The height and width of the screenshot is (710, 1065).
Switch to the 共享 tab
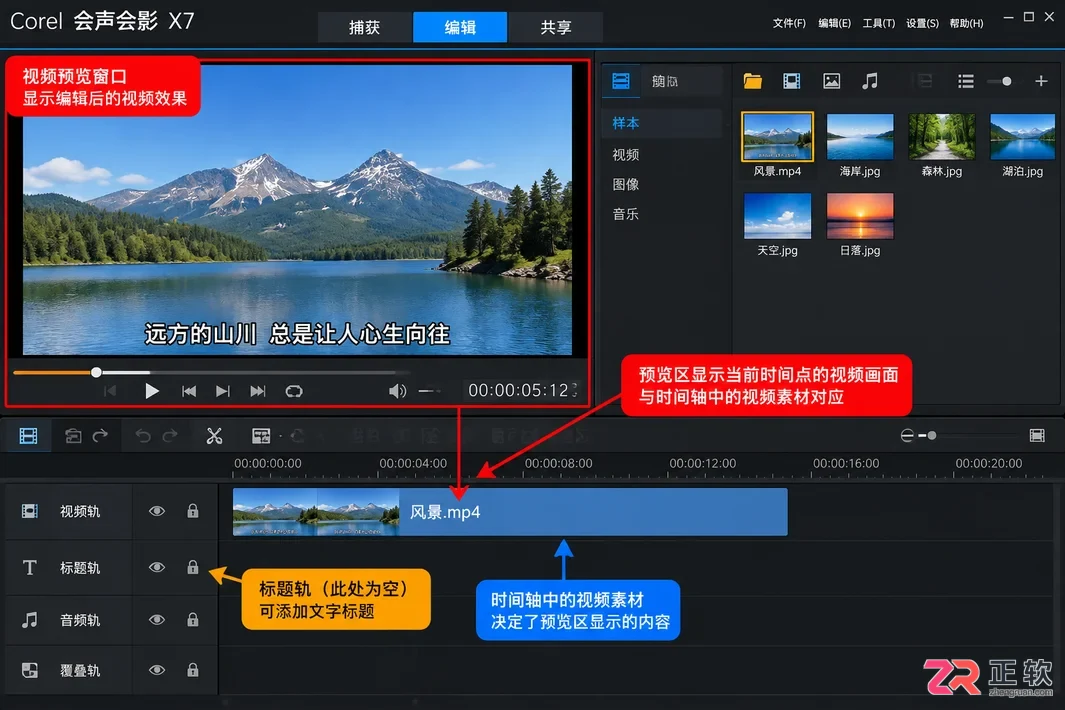click(556, 27)
